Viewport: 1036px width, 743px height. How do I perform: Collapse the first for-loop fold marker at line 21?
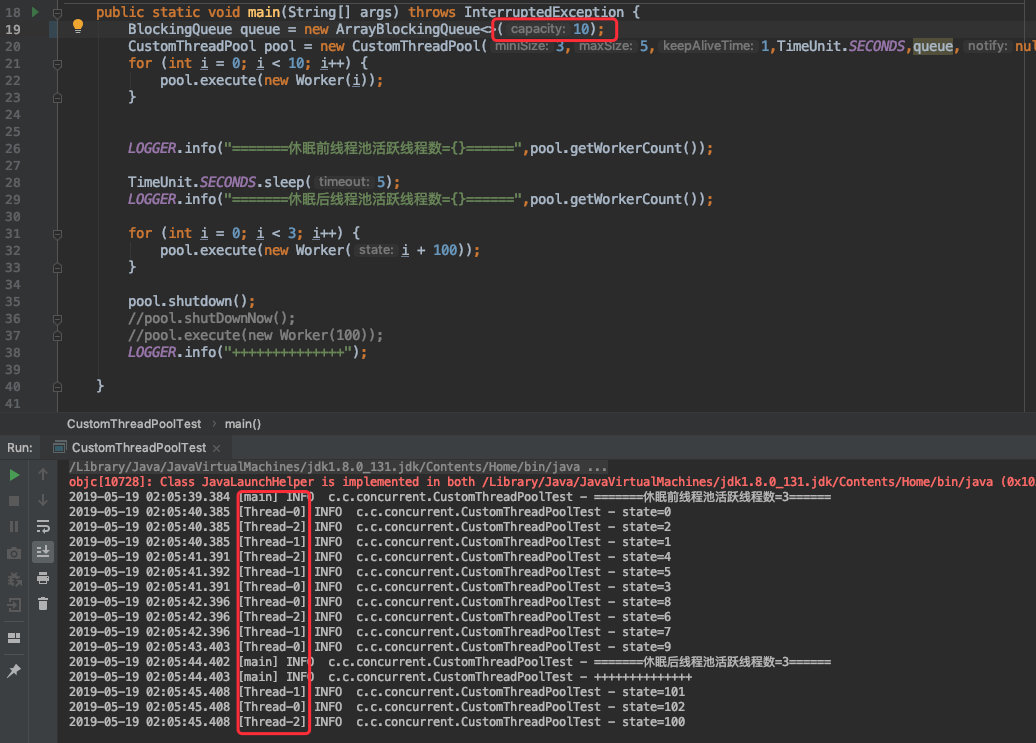pyautogui.click(x=57, y=64)
